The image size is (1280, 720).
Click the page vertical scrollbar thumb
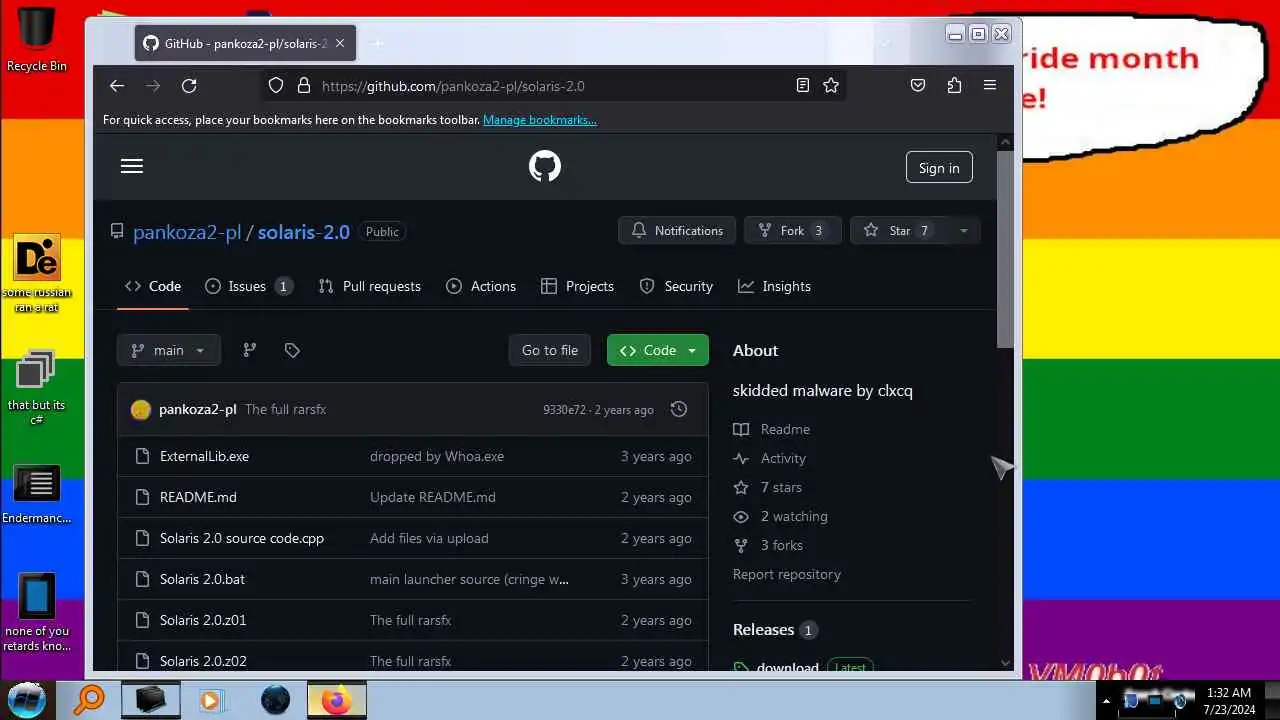1005,250
